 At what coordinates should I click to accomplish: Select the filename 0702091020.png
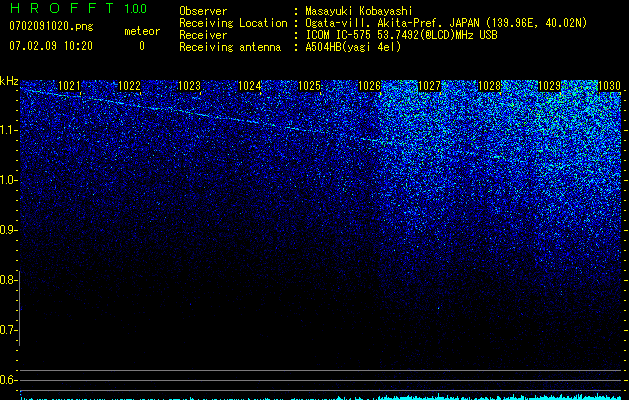(51, 26)
